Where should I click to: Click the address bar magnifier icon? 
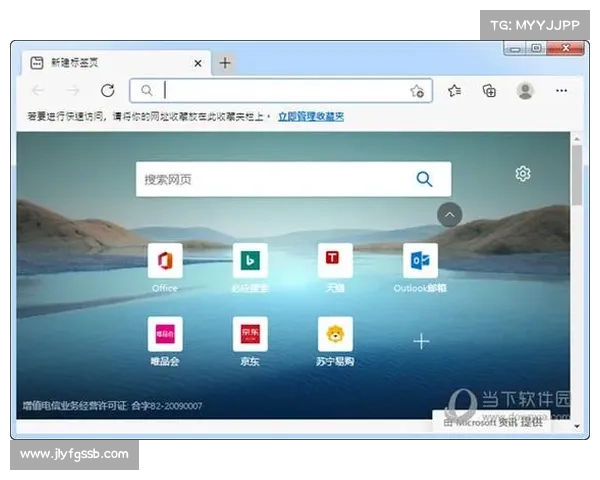tap(147, 91)
